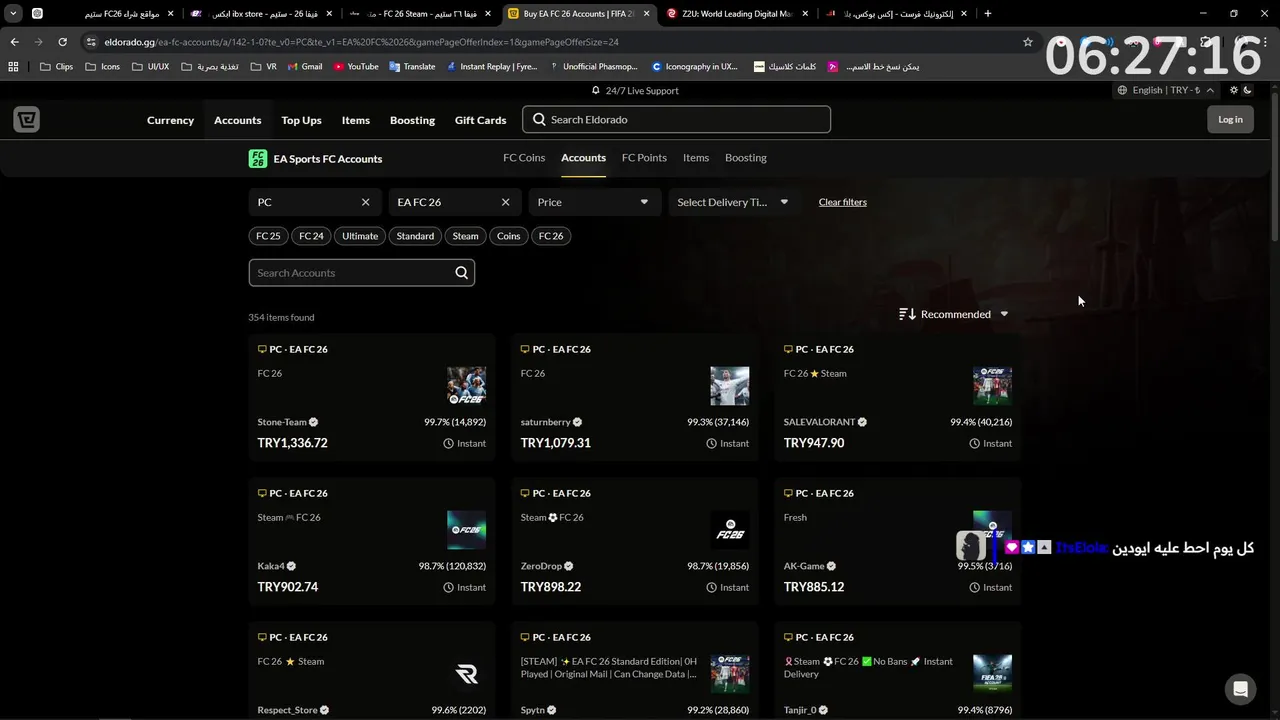Open the live chat bubble icon

tap(1240, 689)
